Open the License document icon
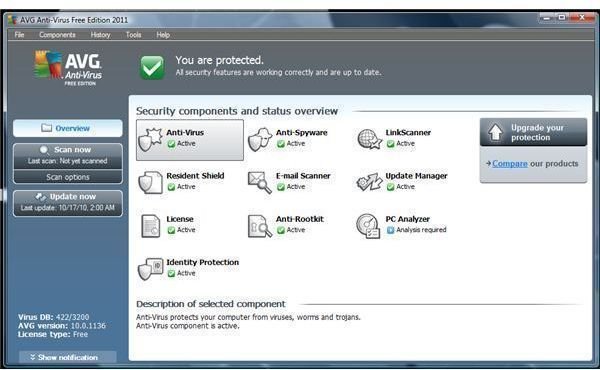This screenshot has height=370, width=600. click(151, 226)
